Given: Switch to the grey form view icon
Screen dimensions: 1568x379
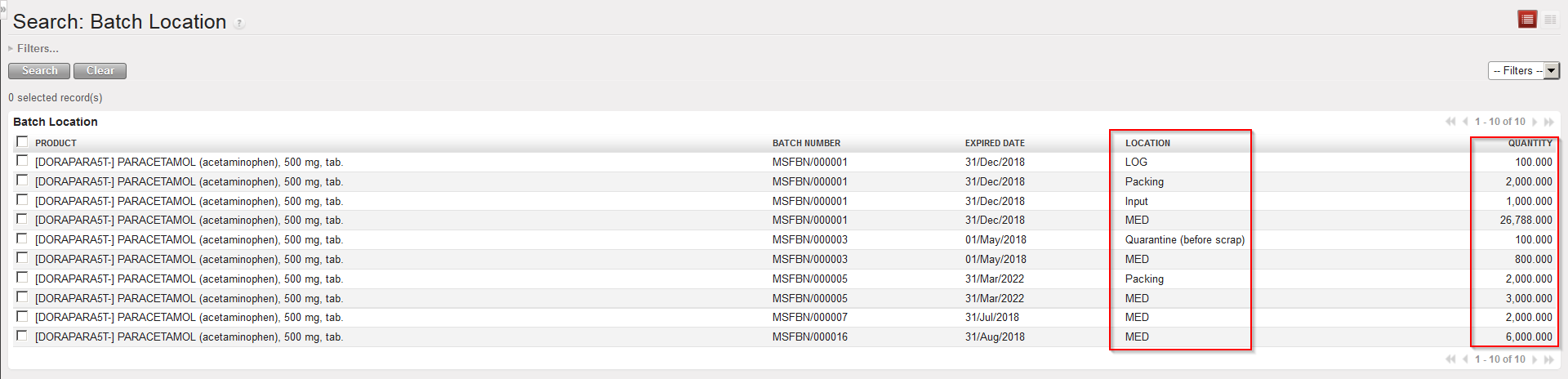Looking at the screenshot, I should (x=1550, y=19).
